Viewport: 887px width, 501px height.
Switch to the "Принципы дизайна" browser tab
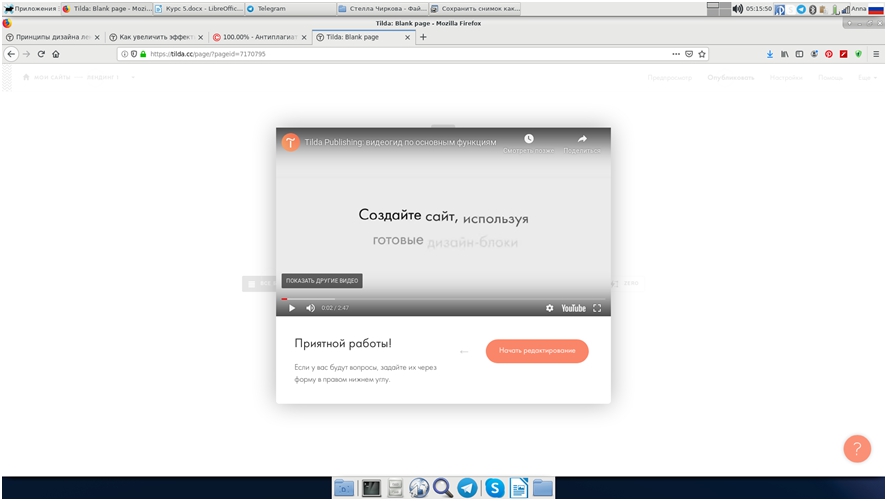pos(51,37)
